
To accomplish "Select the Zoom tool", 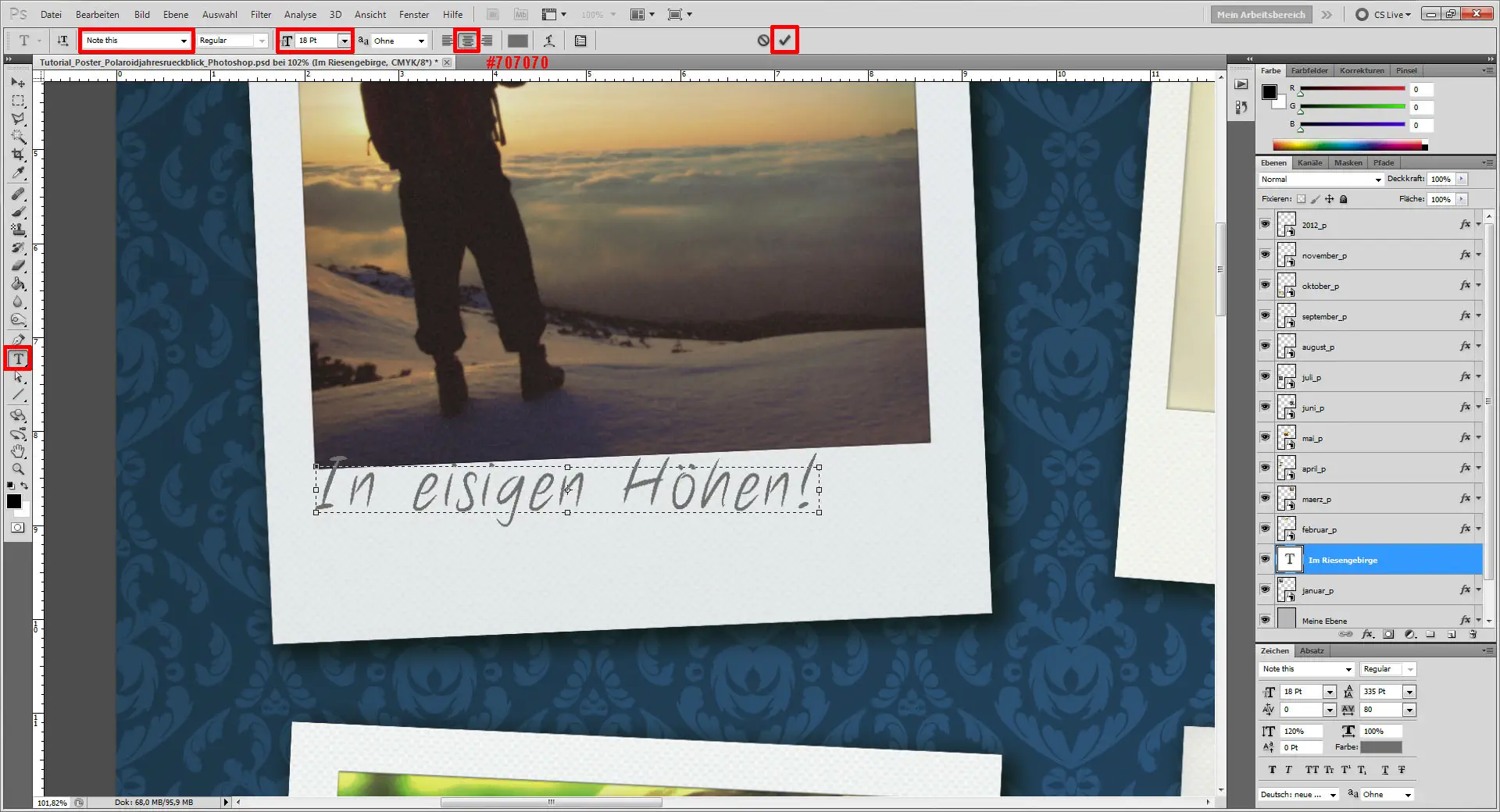I will tap(19, 469).
